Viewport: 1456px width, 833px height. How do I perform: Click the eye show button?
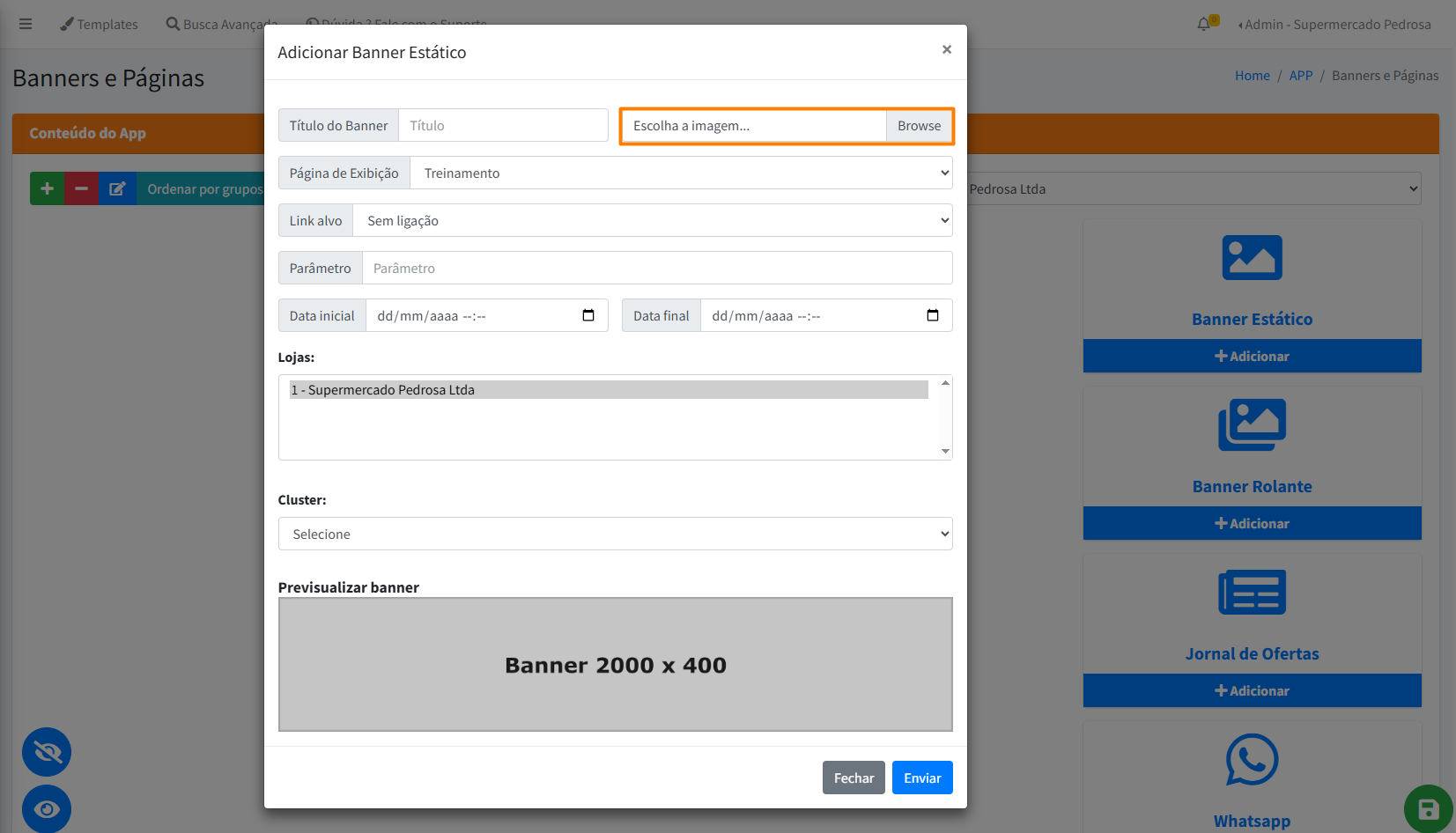point(47,808)
